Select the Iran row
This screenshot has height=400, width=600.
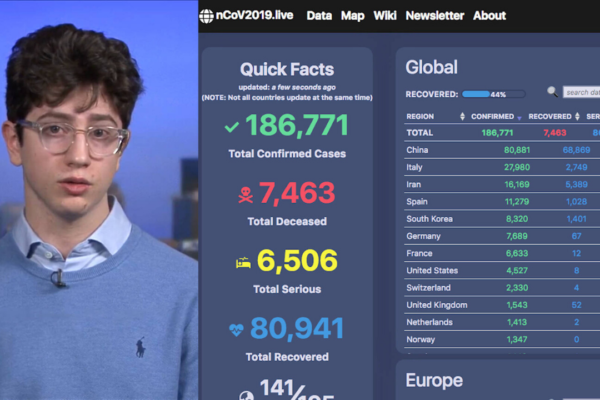(502, 184)
